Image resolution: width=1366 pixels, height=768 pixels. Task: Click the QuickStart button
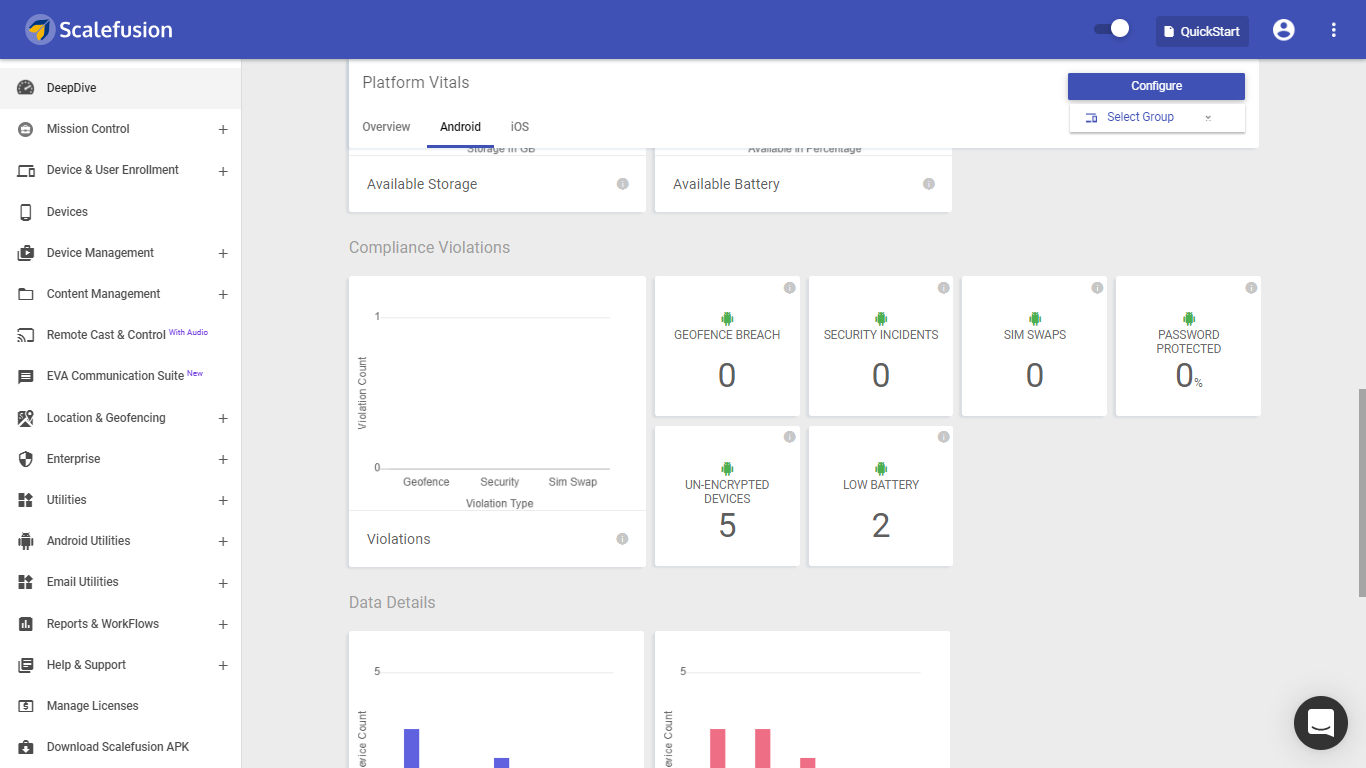(x=1202, y=31)
